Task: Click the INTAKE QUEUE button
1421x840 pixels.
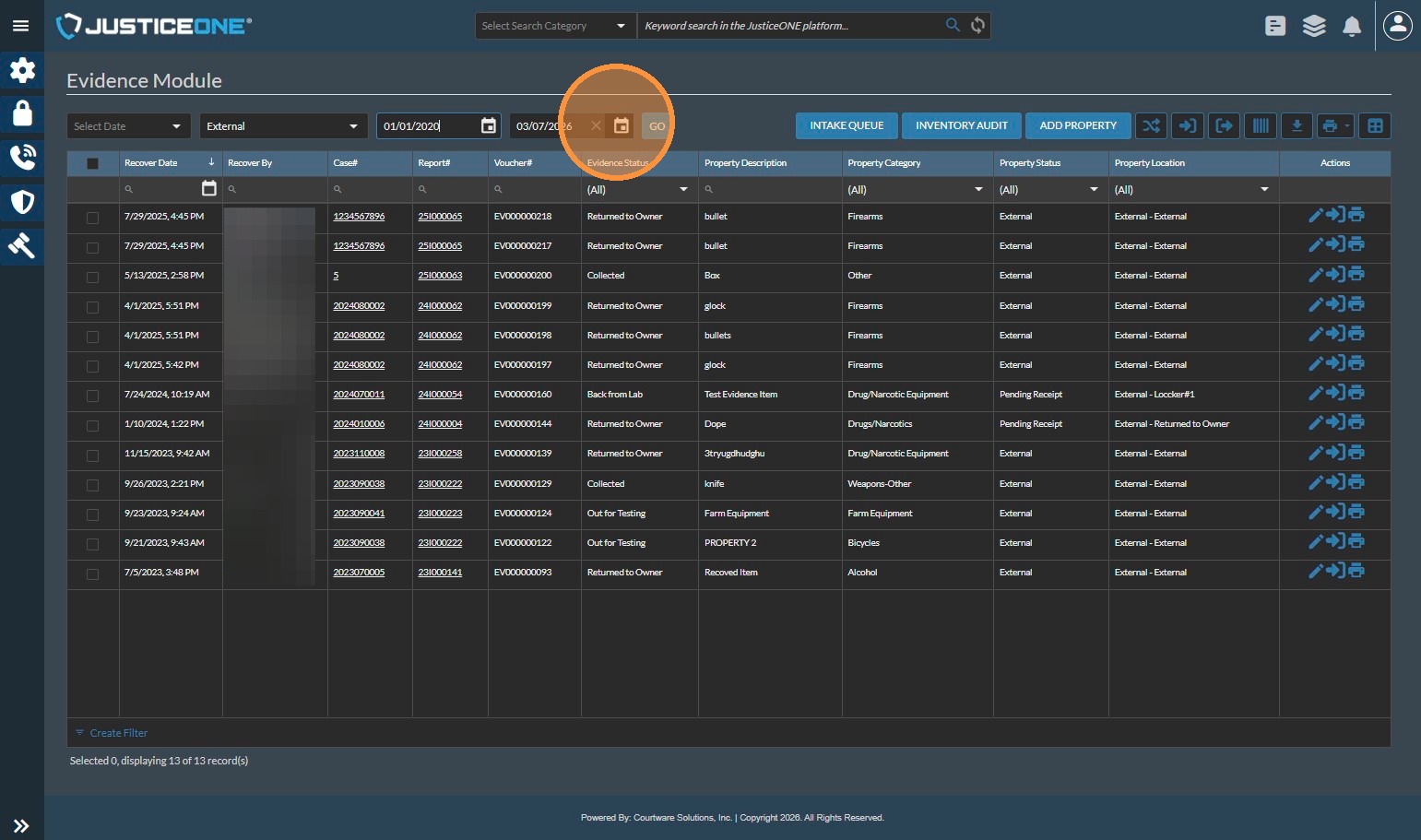Action: [847, 125]
